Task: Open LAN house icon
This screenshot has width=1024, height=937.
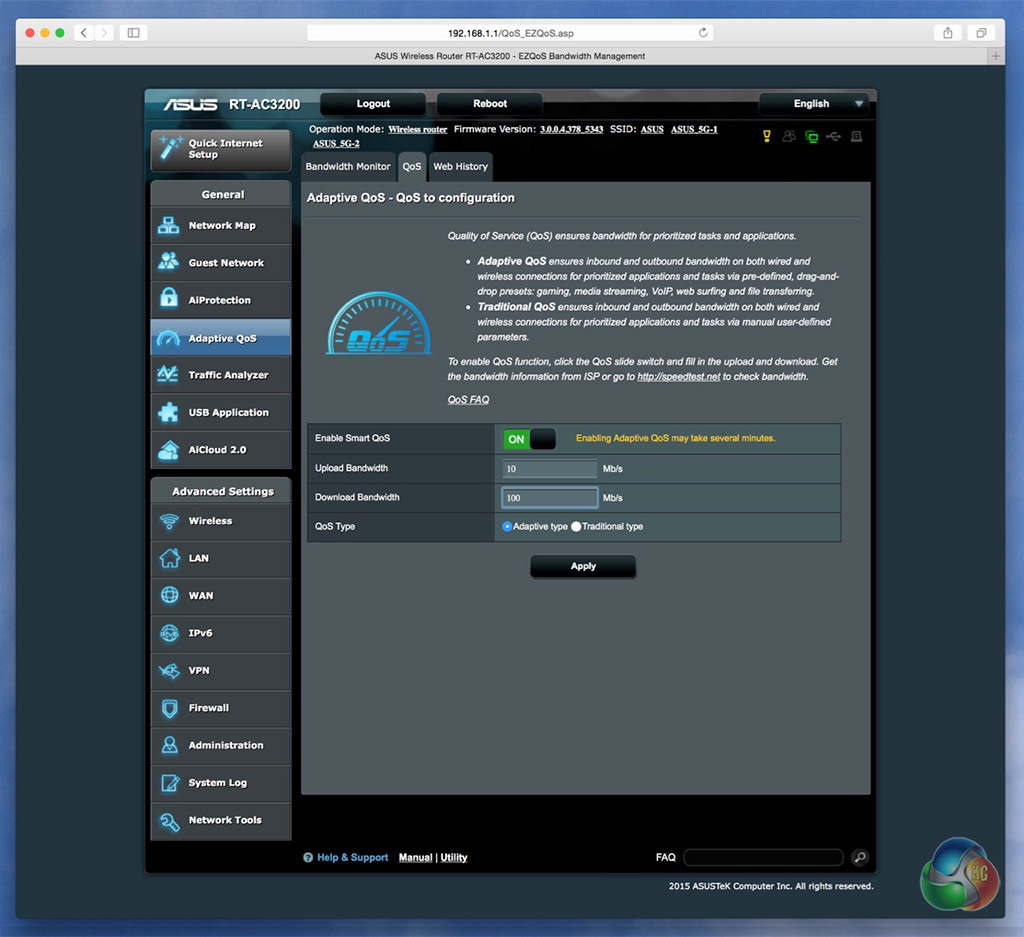Action: pos(169,558)
